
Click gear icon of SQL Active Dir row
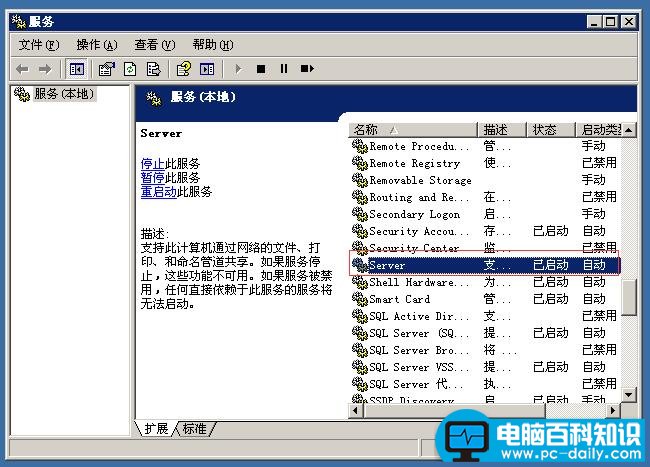click(x=360, y=316)
